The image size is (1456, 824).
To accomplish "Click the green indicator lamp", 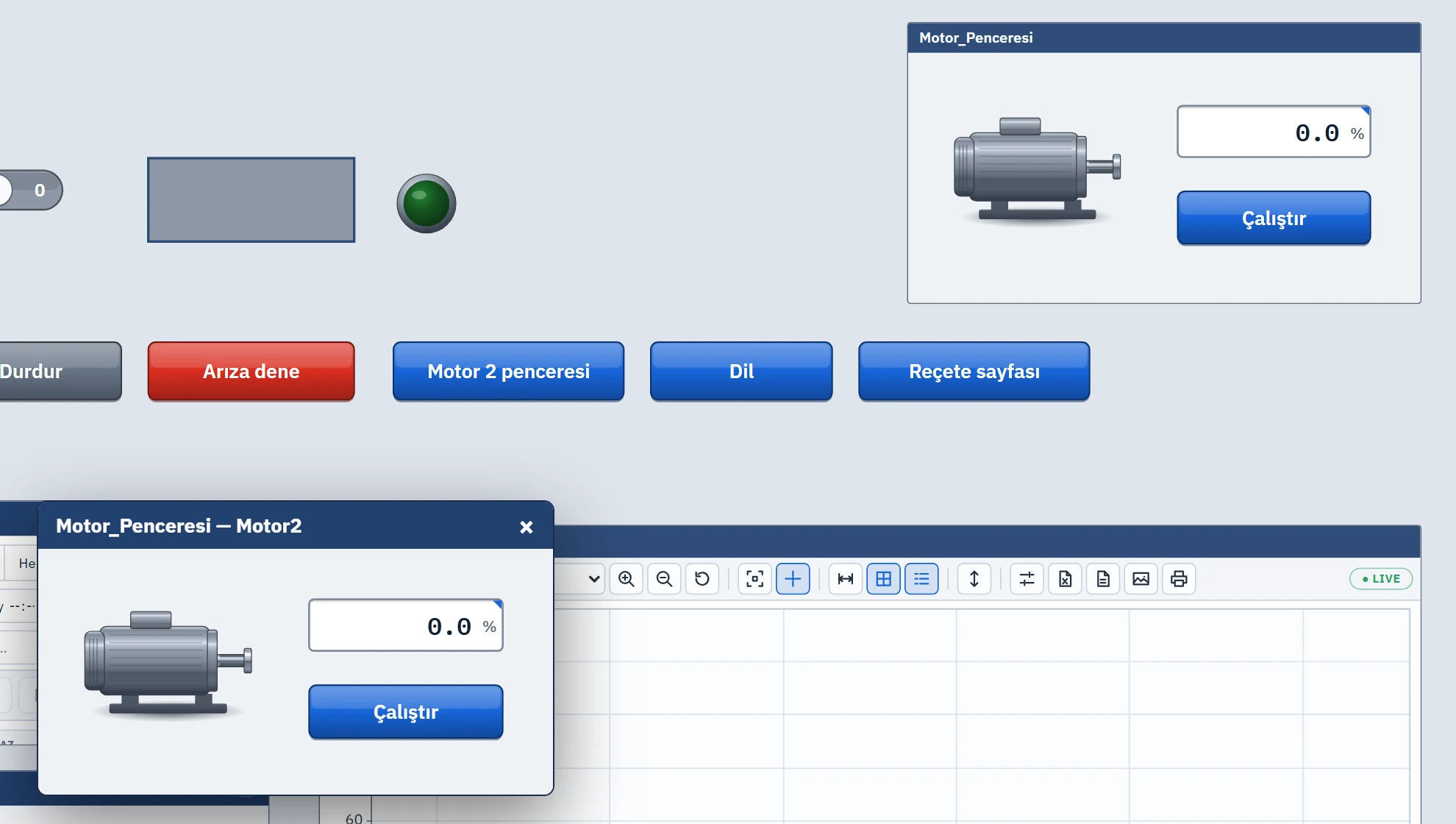I will coord(427,204).
